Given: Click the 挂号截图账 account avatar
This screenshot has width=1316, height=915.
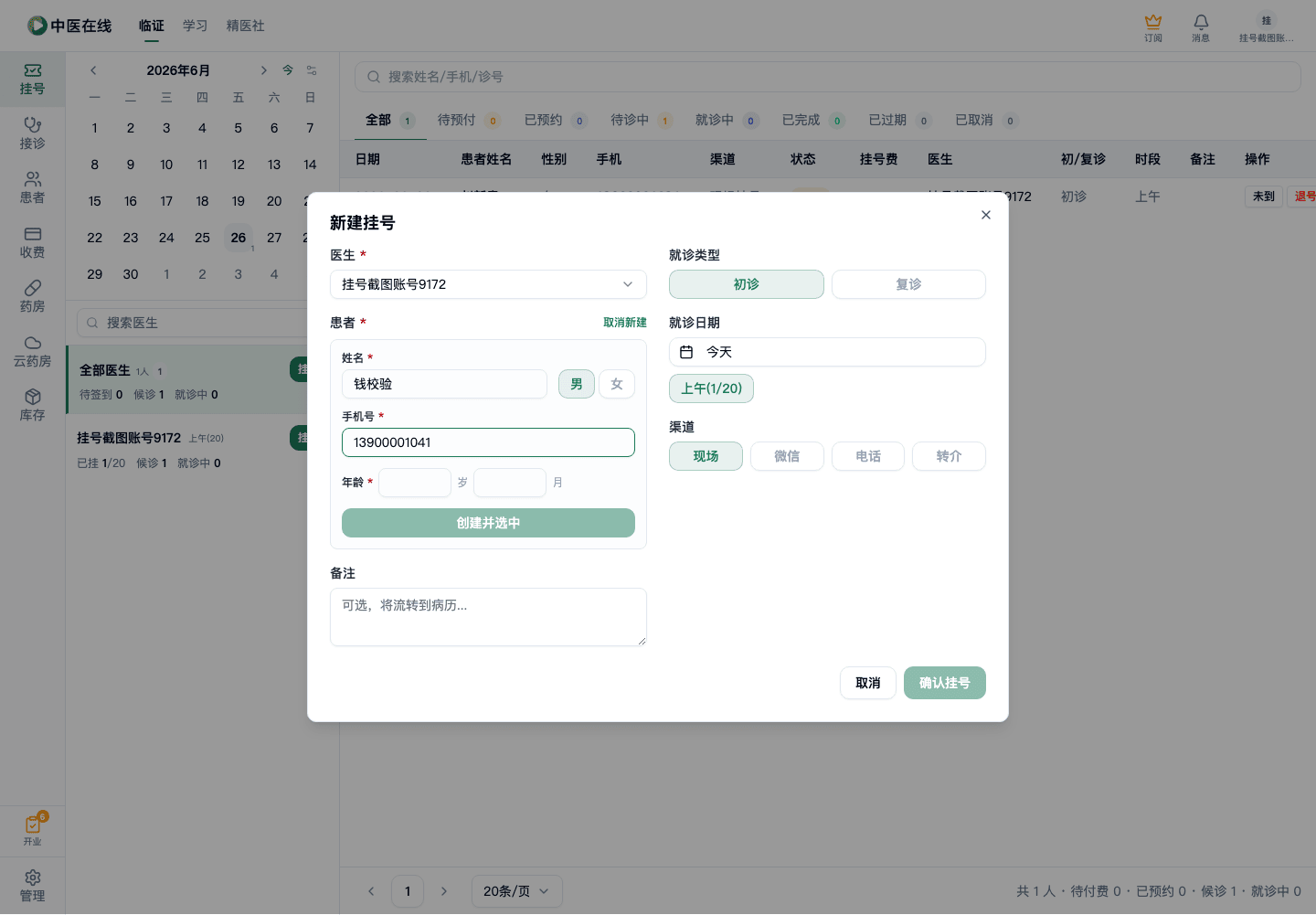Looking at the screenshot, I should [1267, 27].
